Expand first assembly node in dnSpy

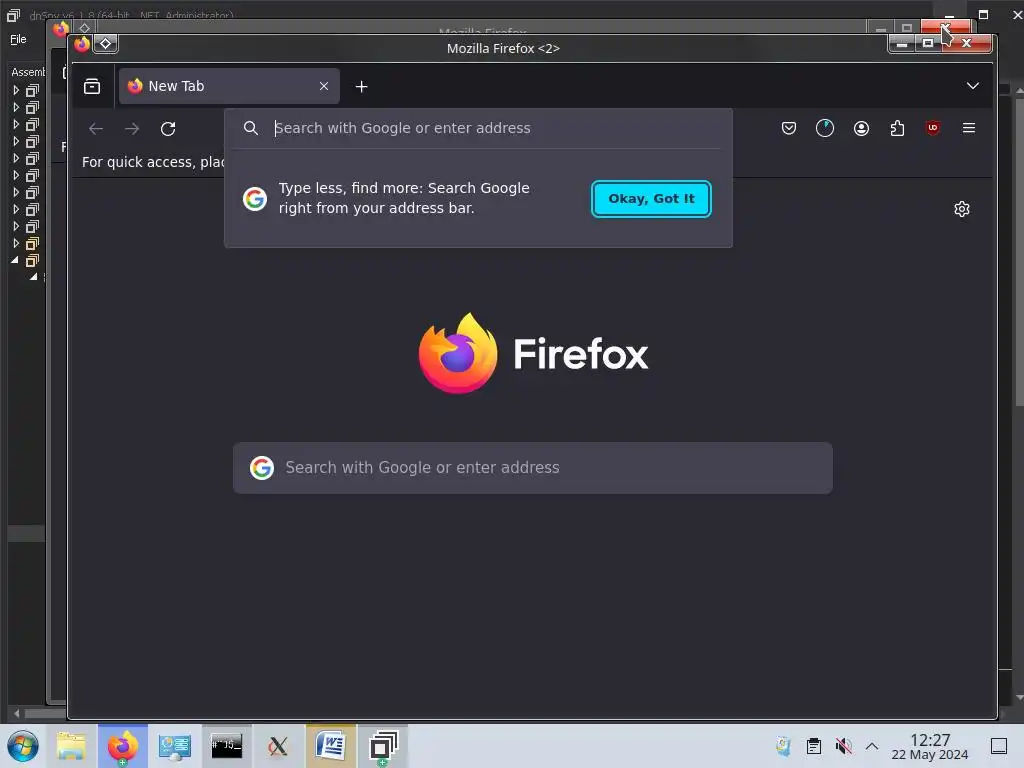point(16,90)
